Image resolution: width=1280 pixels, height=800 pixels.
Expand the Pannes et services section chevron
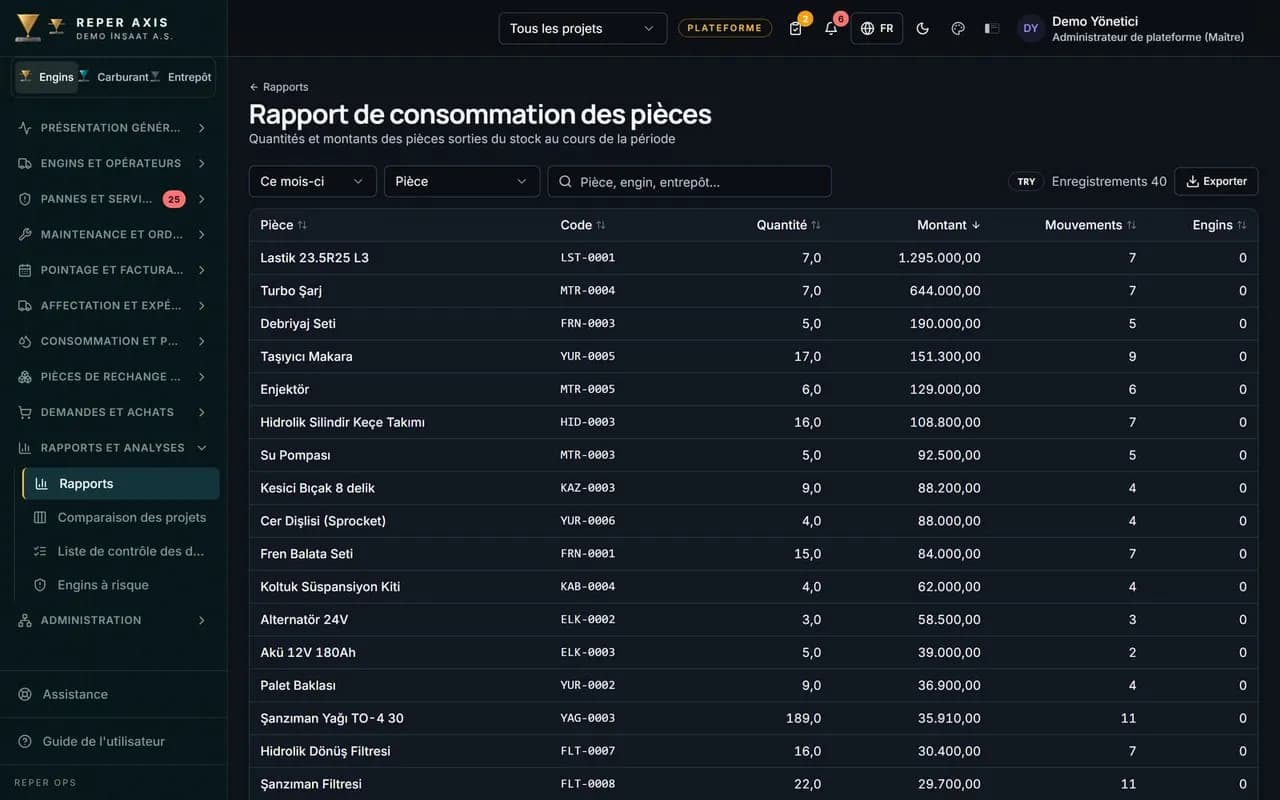[x=202, y=199]
